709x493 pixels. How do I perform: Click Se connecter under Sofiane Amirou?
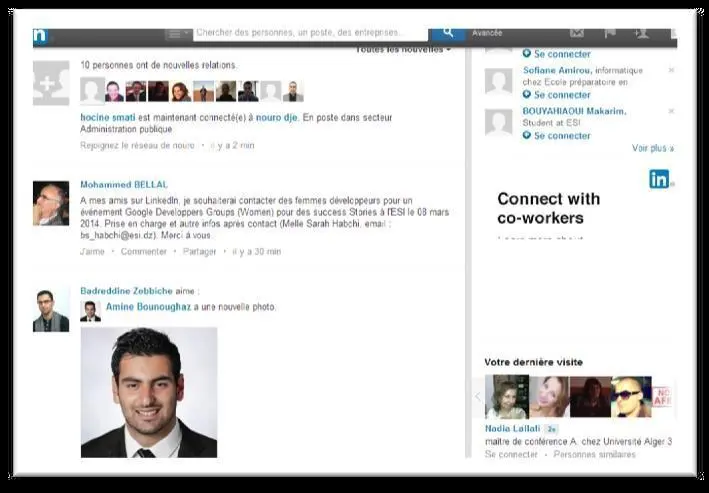click(x=561, y=95)
